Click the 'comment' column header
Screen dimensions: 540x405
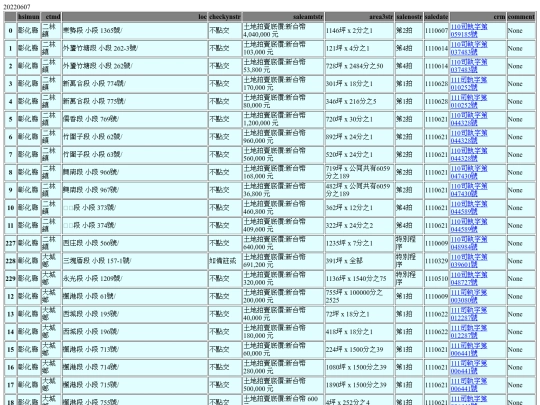coord(521,17)
